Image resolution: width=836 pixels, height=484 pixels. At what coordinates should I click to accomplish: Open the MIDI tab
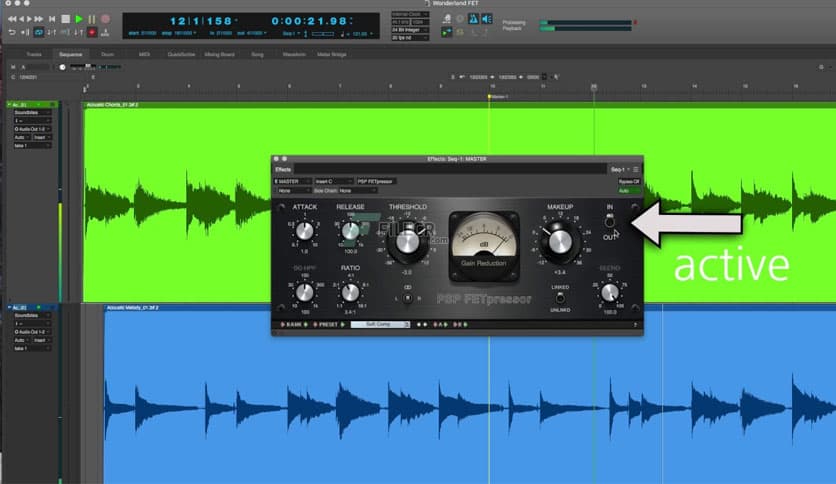pyautogui.click(x=144, y=54)
